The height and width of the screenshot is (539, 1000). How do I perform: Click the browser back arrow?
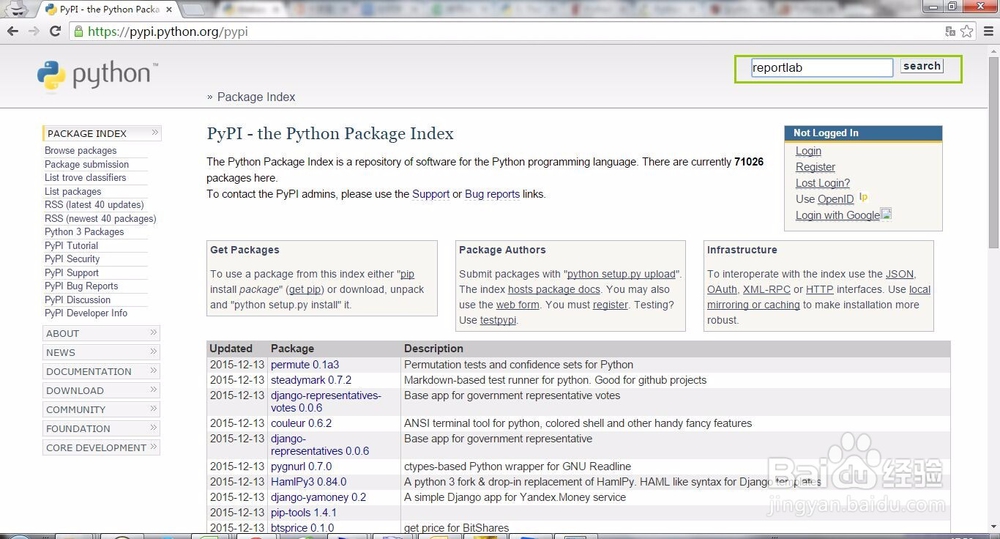pos(13,31)
